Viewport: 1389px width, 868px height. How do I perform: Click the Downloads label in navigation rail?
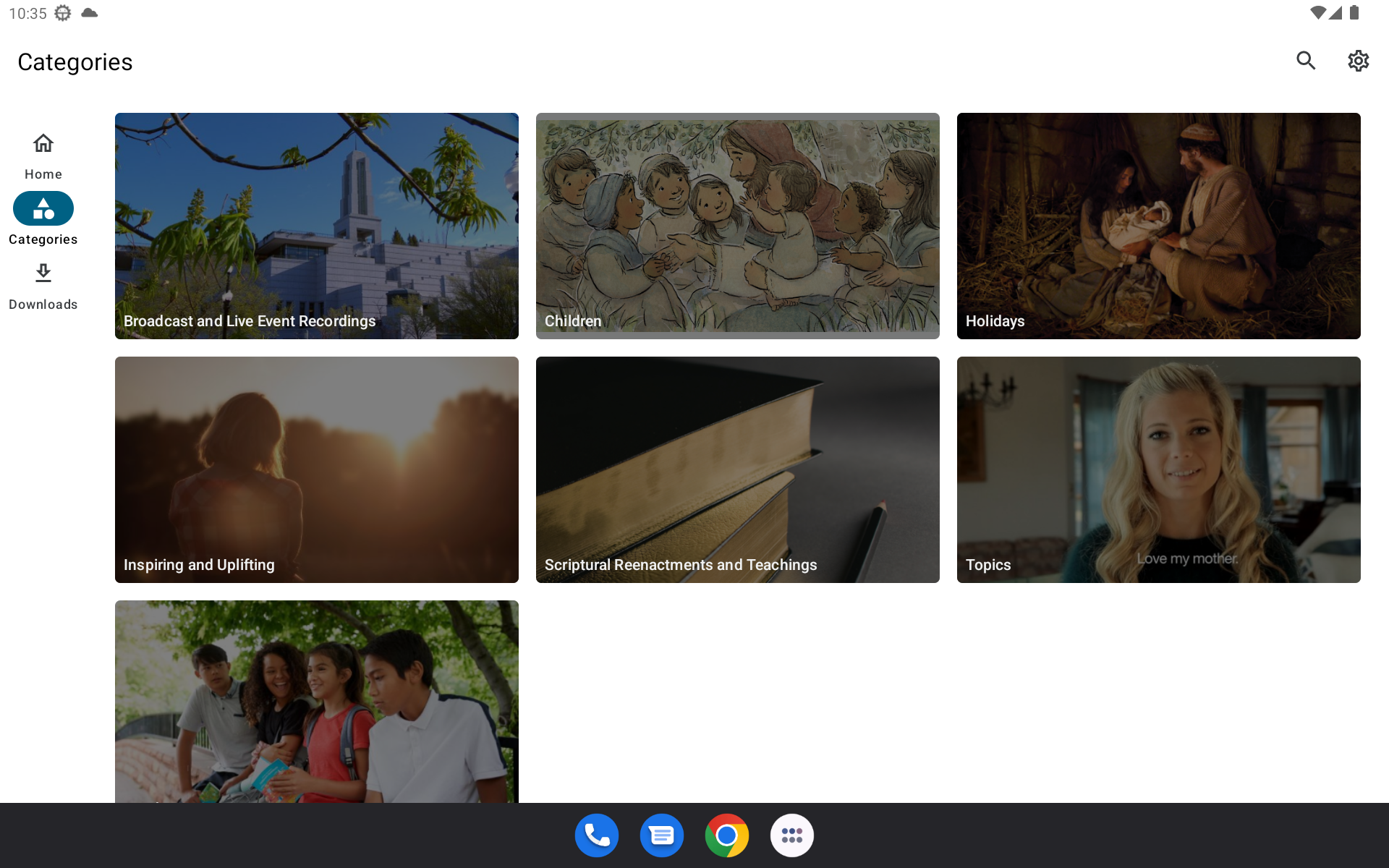[43, 305]
